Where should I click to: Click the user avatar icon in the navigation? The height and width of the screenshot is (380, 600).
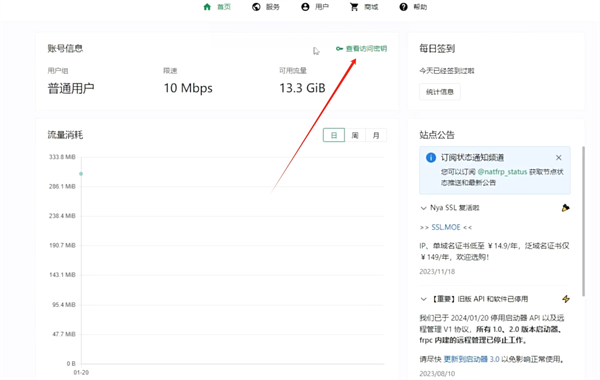(x=305, y=7)
